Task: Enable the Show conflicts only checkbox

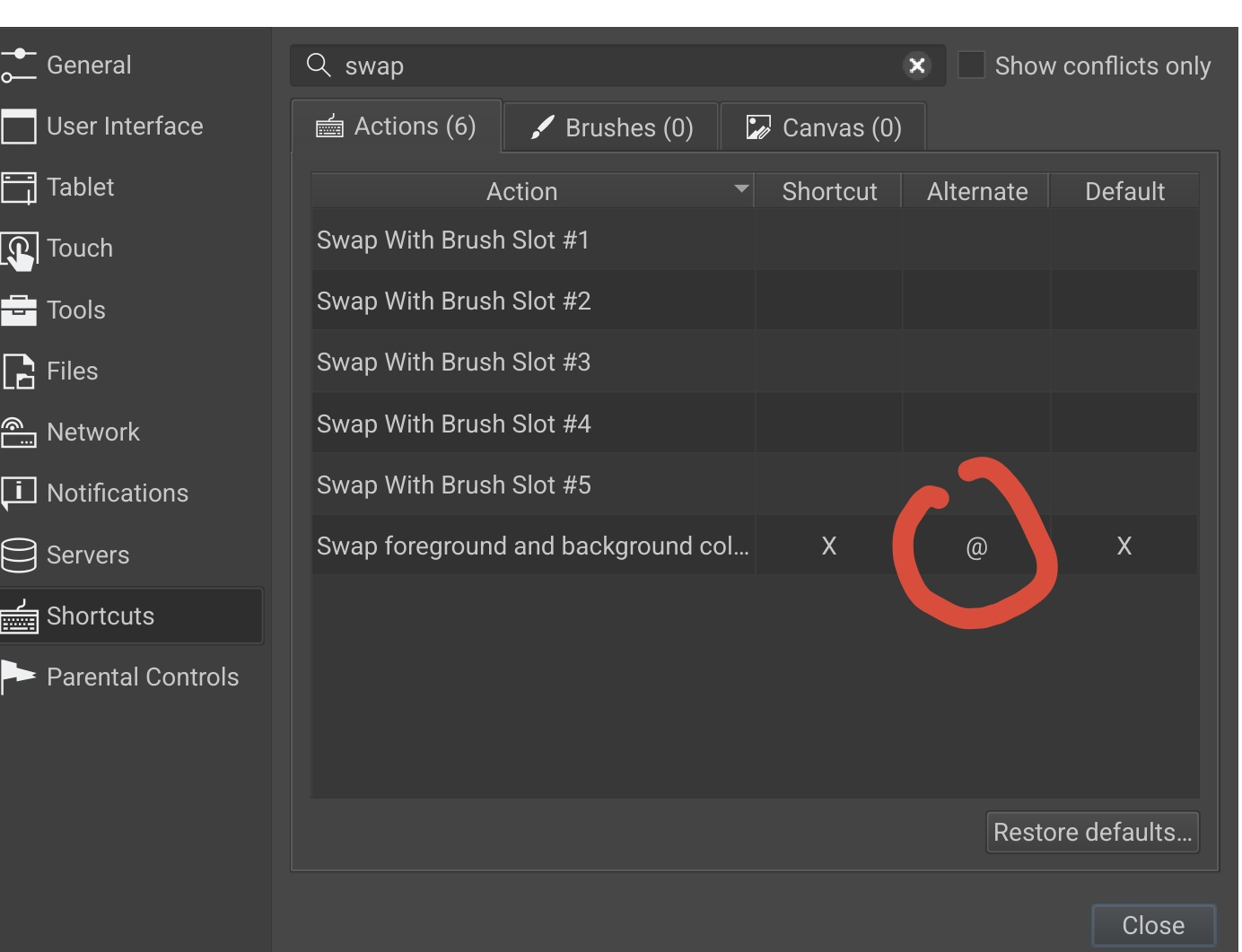Action: [x=971, y=65]
